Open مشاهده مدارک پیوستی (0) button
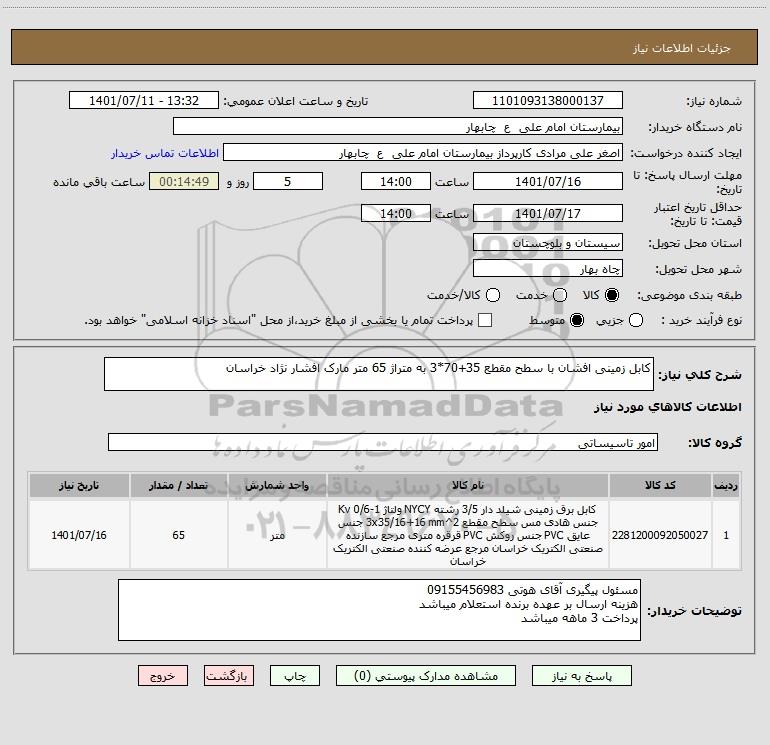 pyautogui.click(x=426, y=676)
